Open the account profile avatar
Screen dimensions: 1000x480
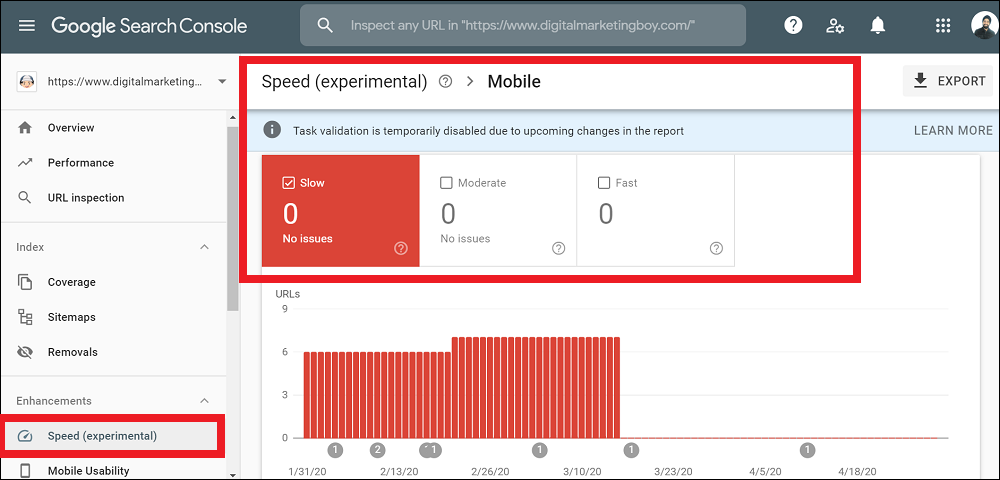[985, 25]
